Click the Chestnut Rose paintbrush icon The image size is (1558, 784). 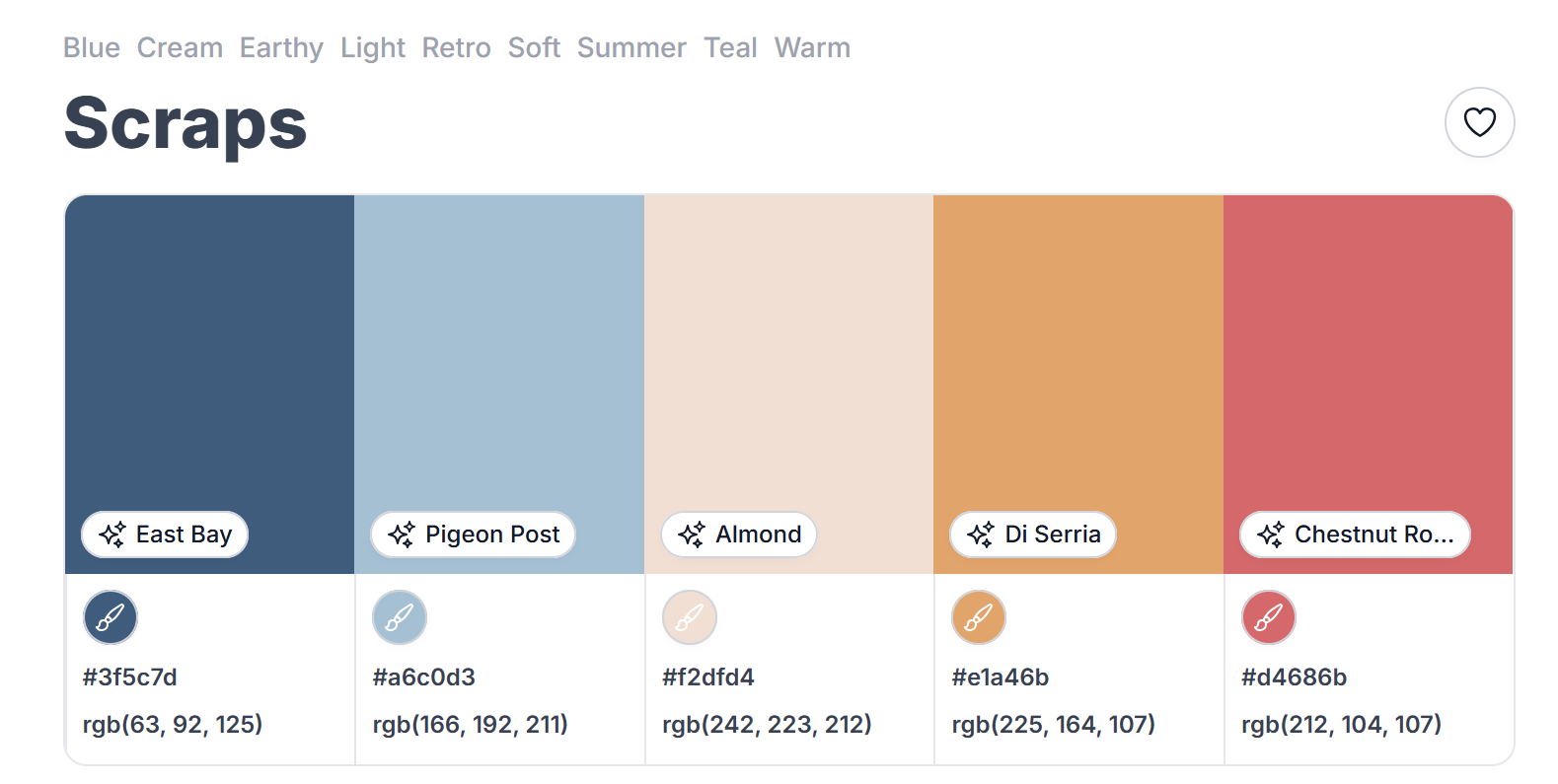(1269, 617)
